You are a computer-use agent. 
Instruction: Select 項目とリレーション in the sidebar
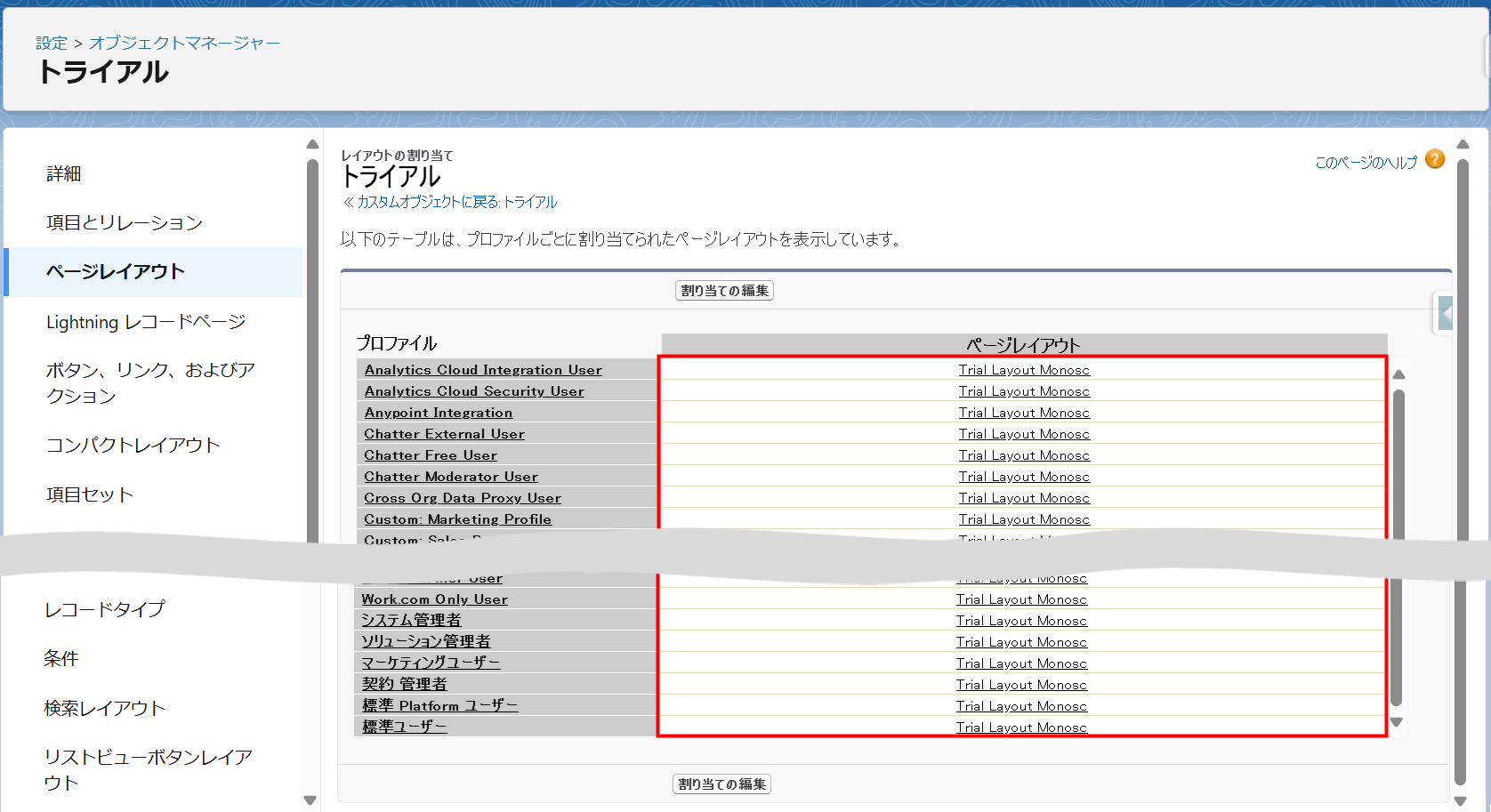tap(125, 223)
